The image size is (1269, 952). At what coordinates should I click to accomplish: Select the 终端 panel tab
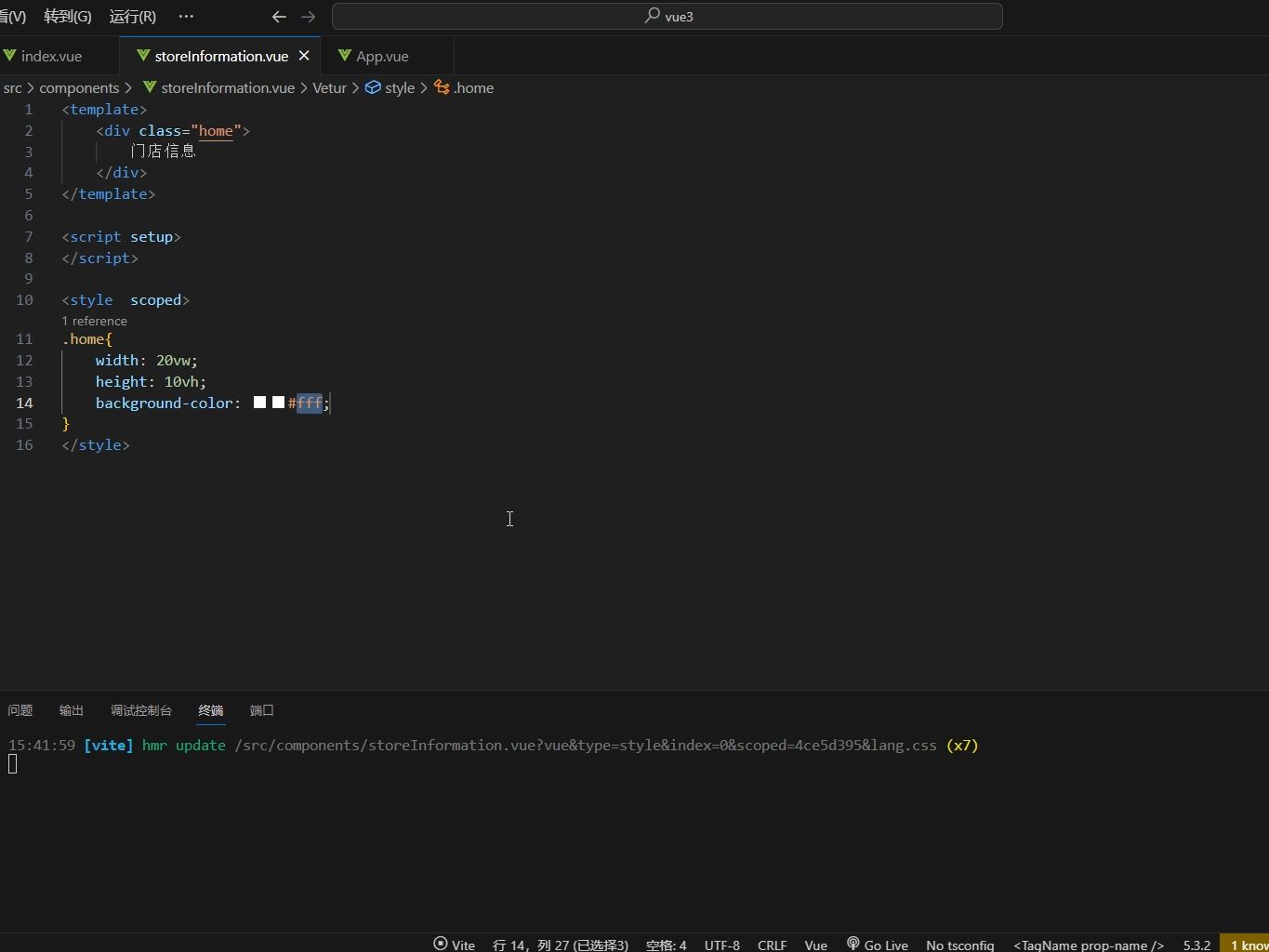[x=211, y=710]
